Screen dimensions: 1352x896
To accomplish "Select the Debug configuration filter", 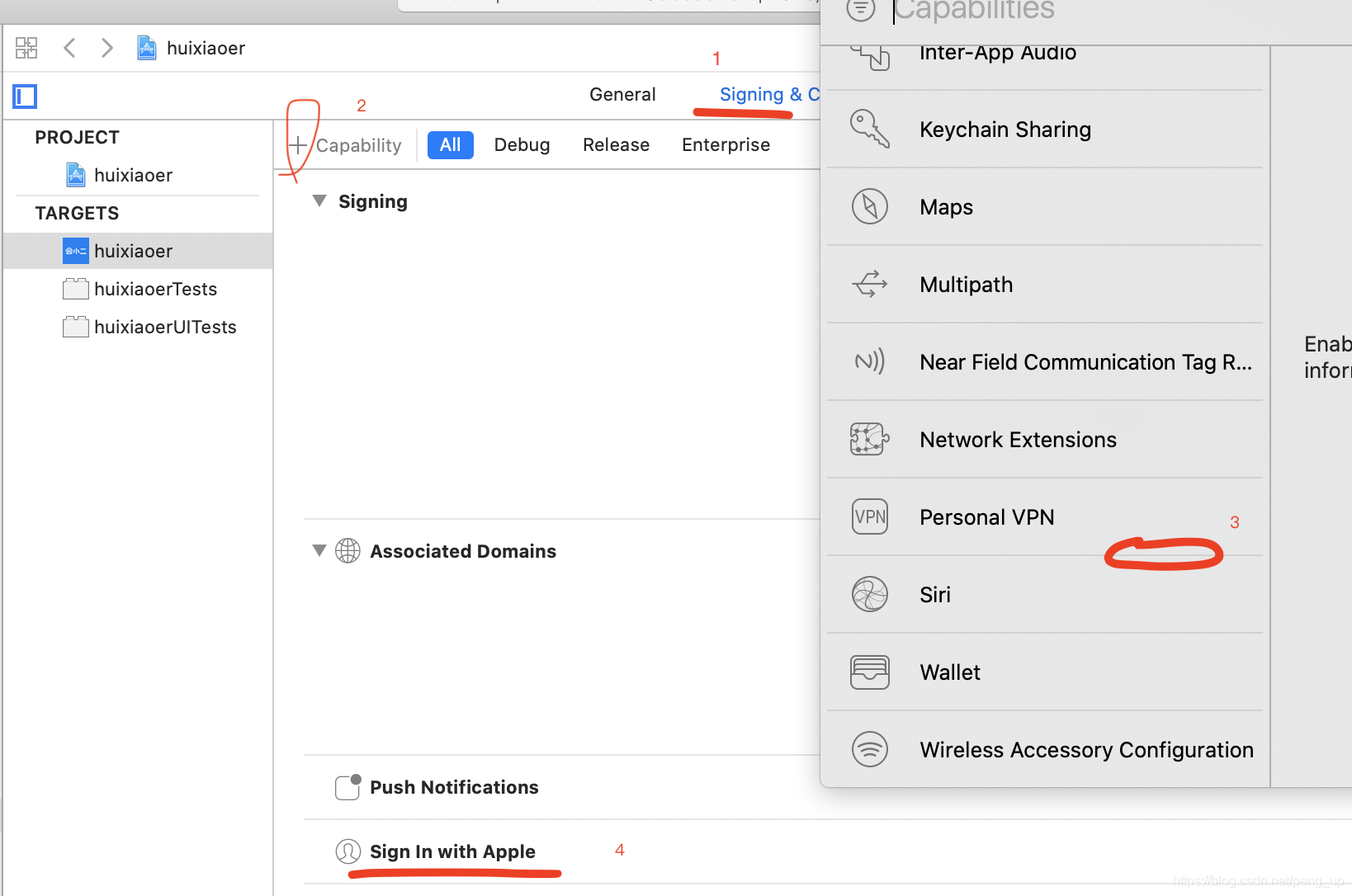I will click(522, 145).
